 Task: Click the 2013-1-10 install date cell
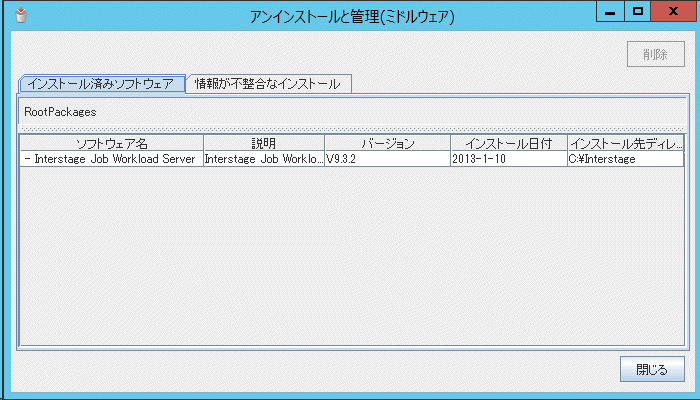click(x=509, y=159)
